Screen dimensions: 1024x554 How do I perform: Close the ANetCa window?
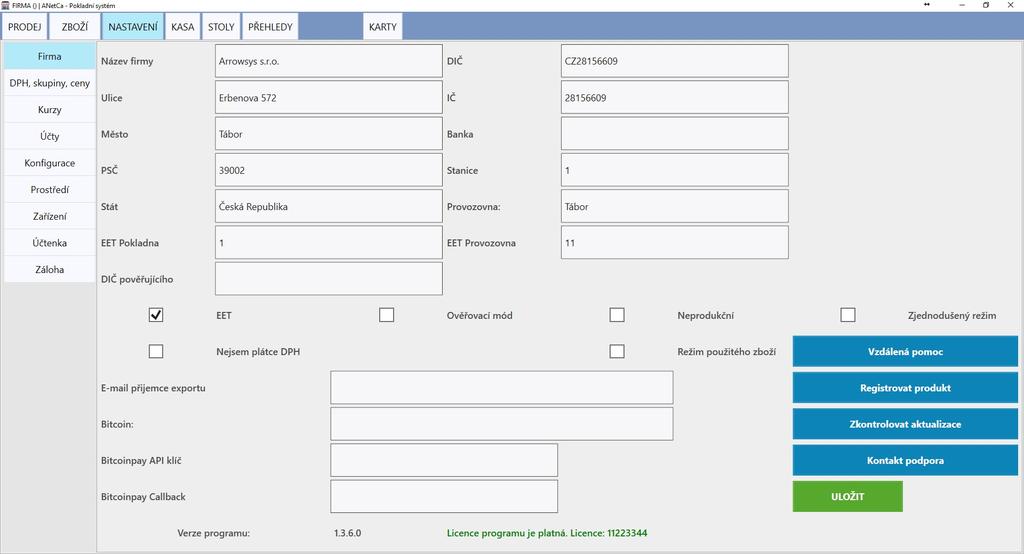(x=1010, y=5)
